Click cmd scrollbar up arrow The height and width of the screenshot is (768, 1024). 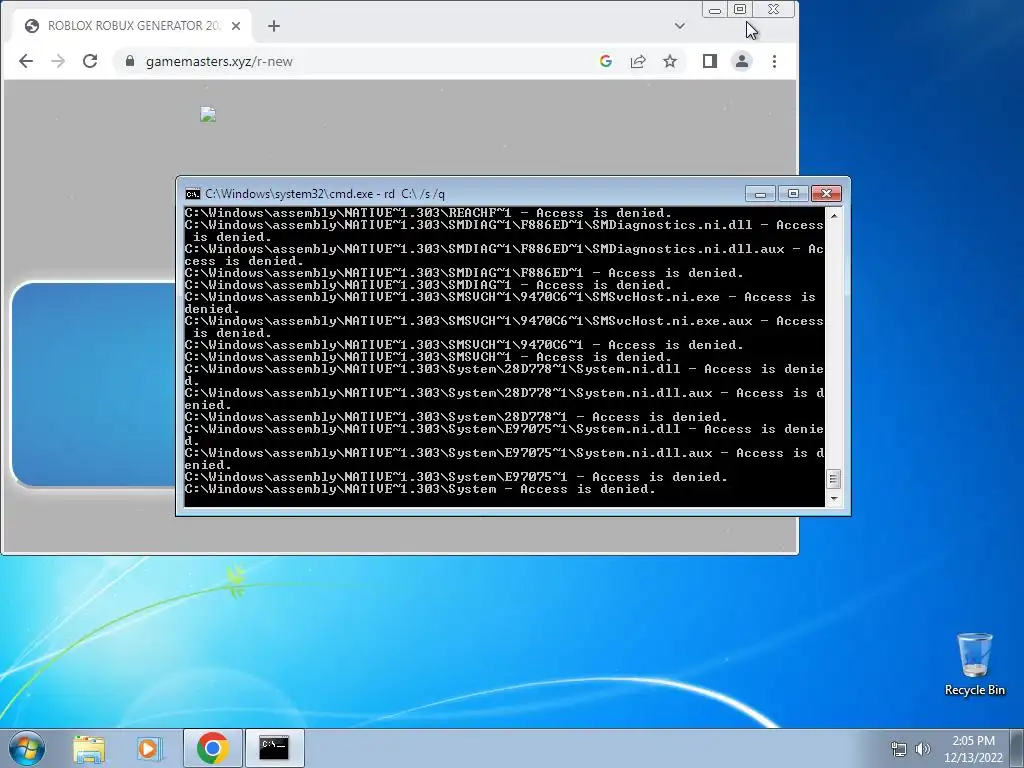[833, 215]
